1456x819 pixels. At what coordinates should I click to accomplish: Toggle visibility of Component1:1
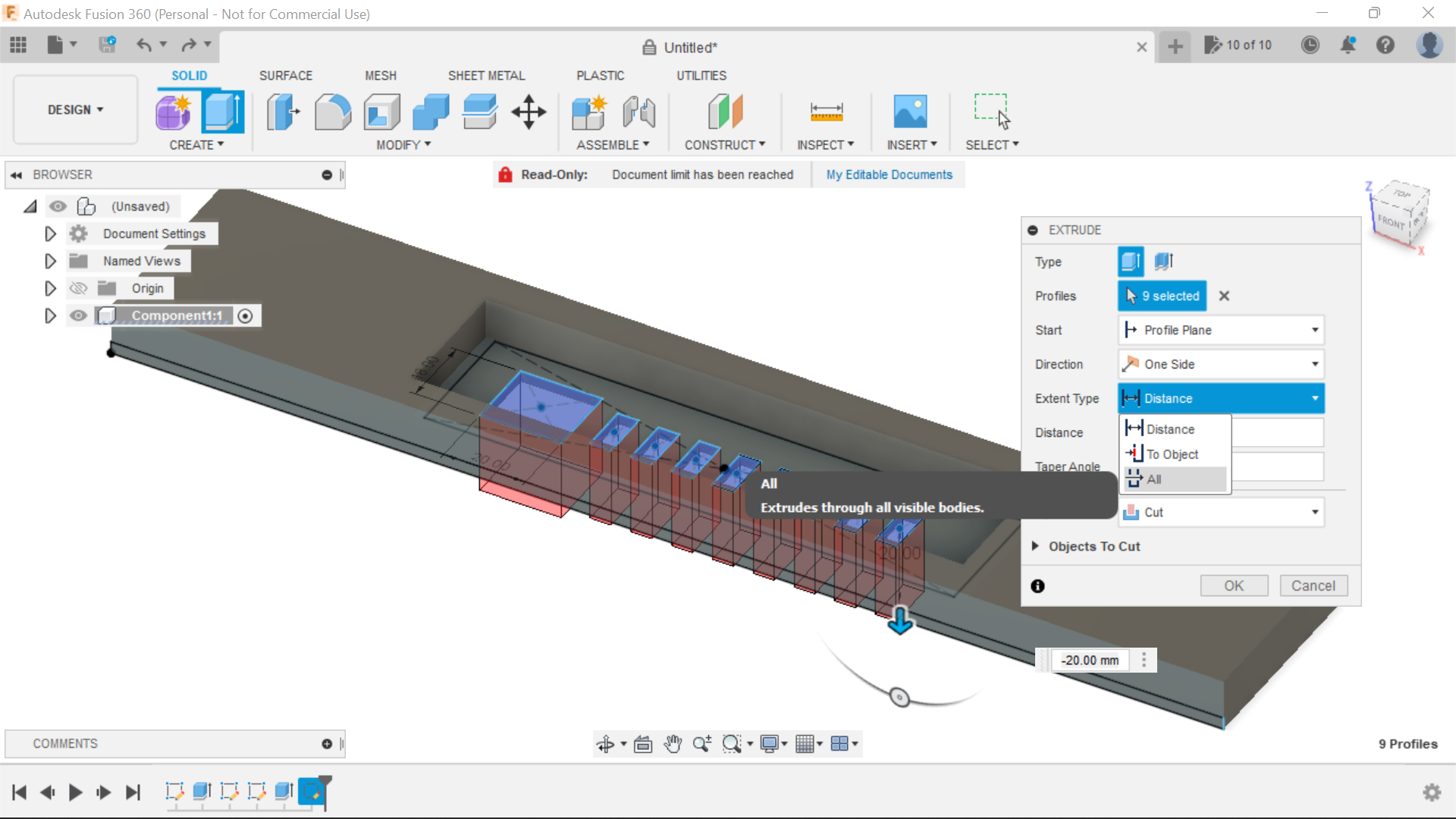[x=78, y=315]
